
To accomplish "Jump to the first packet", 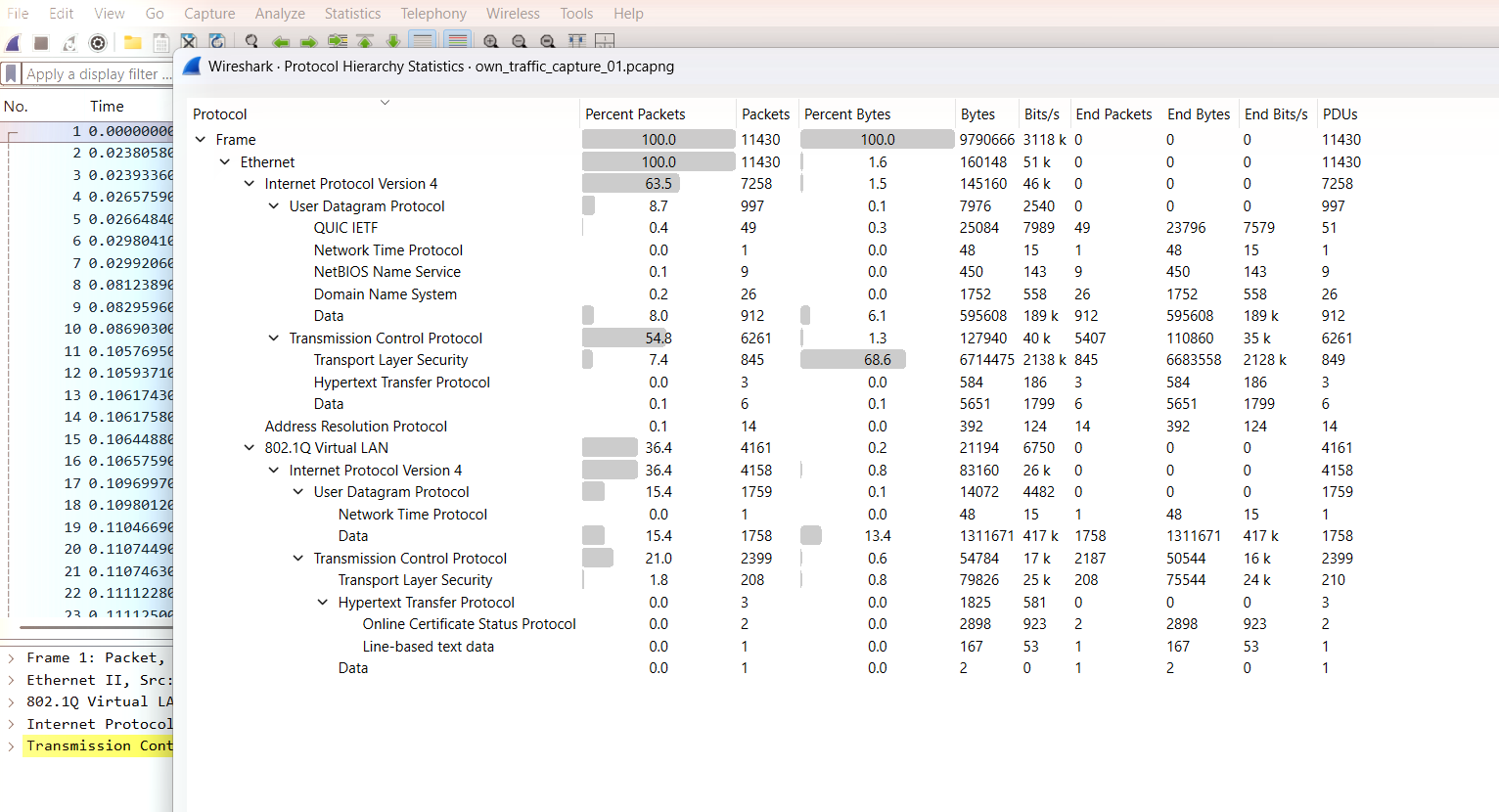I will click(365, 41).
